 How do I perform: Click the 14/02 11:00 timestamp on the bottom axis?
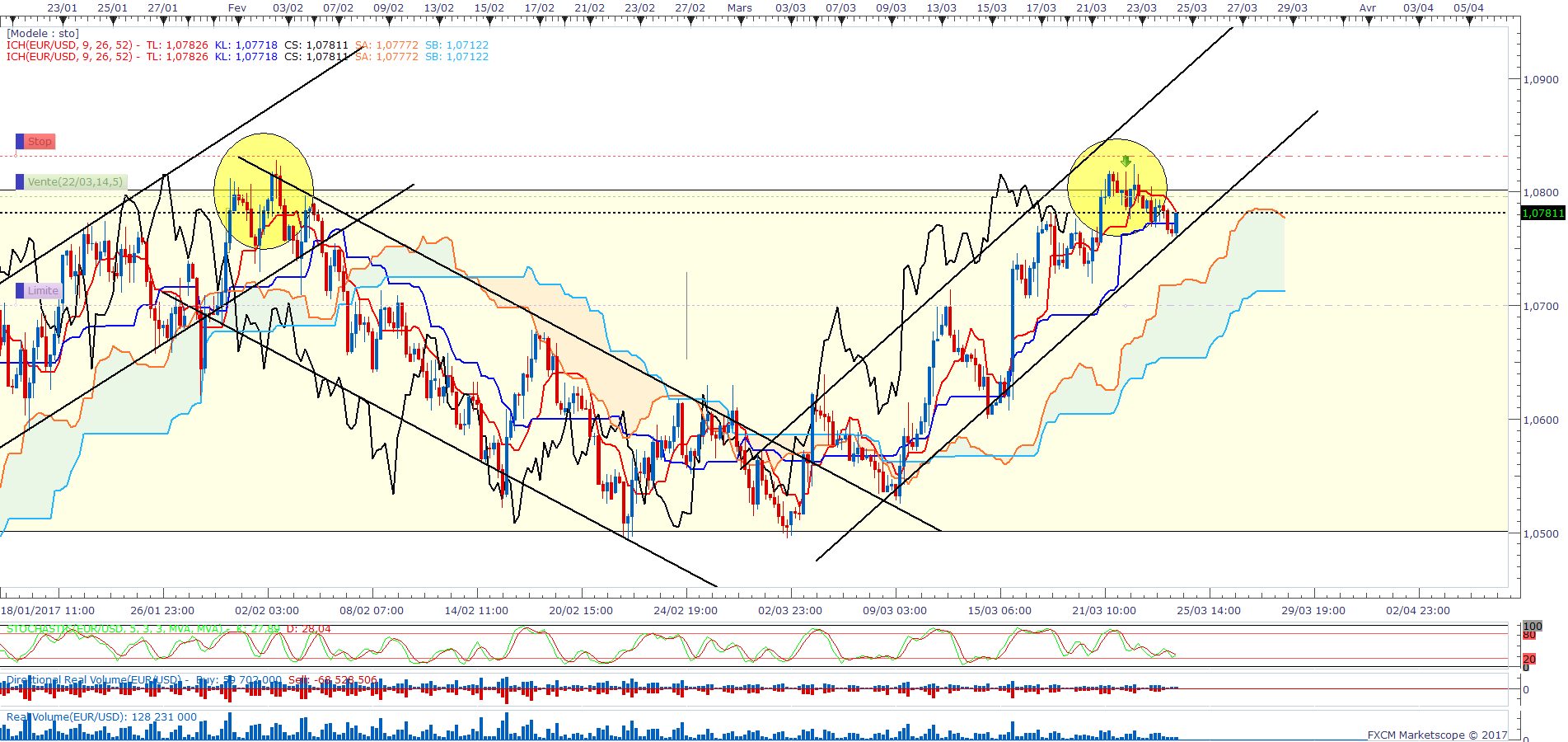click(476, 611)
